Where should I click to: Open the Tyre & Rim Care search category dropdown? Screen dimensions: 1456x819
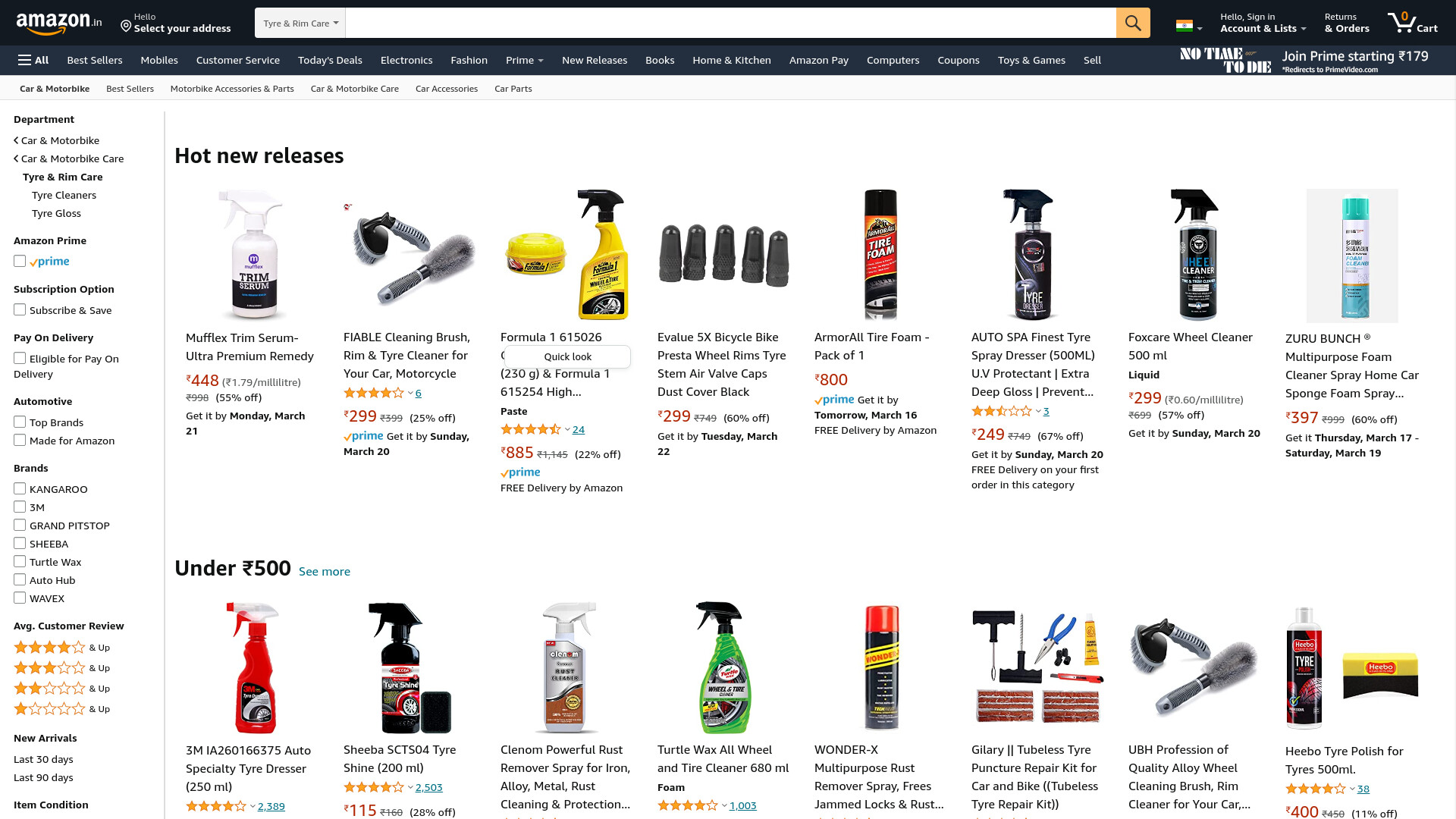(300, 23)
